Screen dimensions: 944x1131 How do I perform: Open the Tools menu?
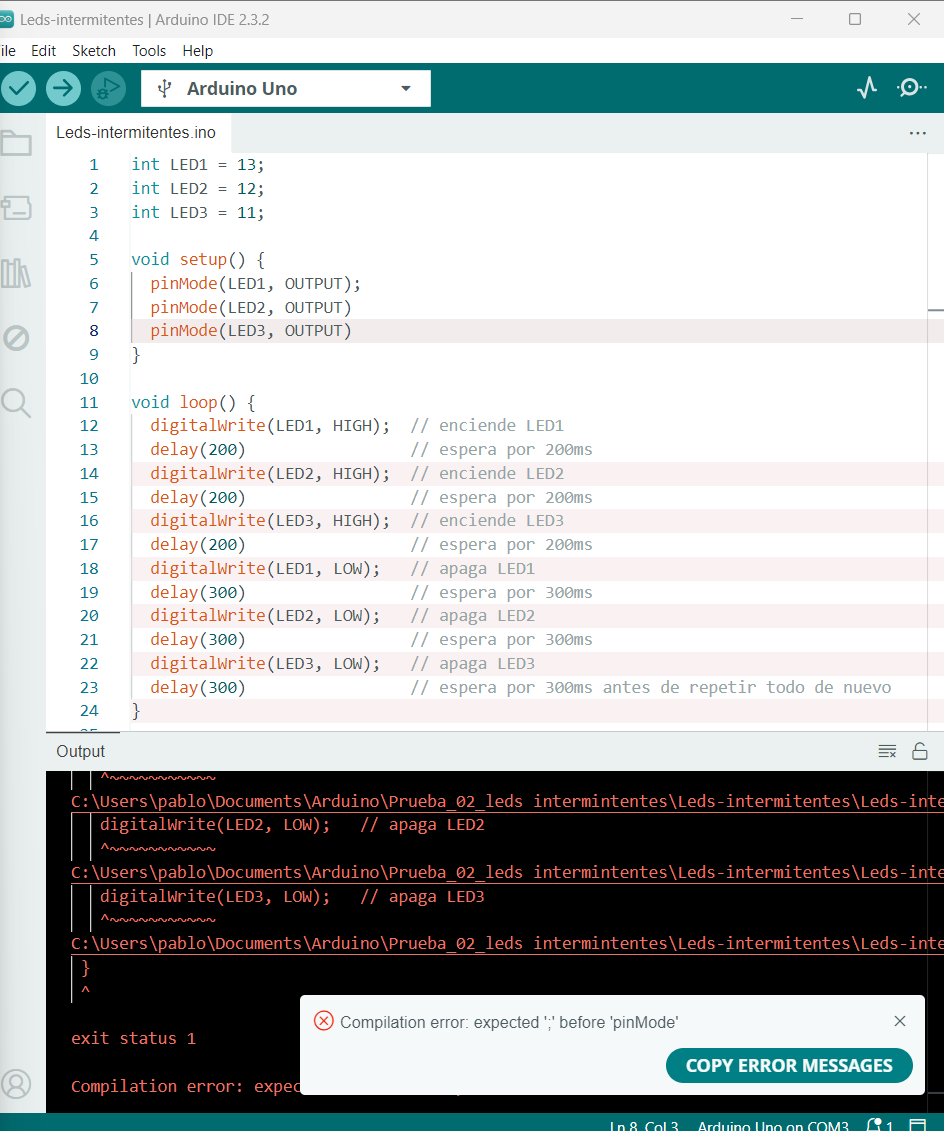tap(149, 50)
